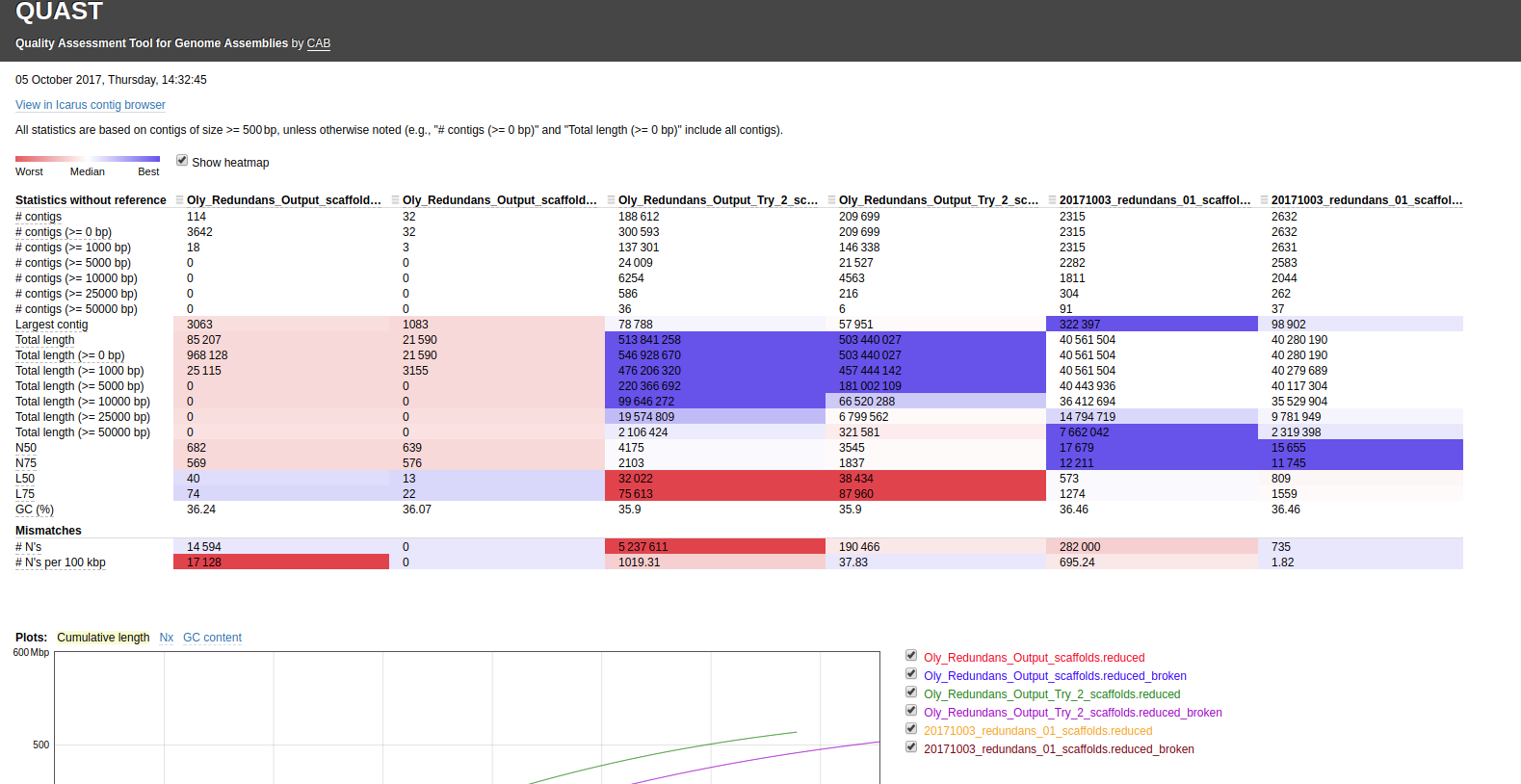The image size is (1521, 784).
Task: Uncheck Oly_Redundans_Output_scaffolds.reduced_broken legend checkbox
Action: tap(911, 674)
